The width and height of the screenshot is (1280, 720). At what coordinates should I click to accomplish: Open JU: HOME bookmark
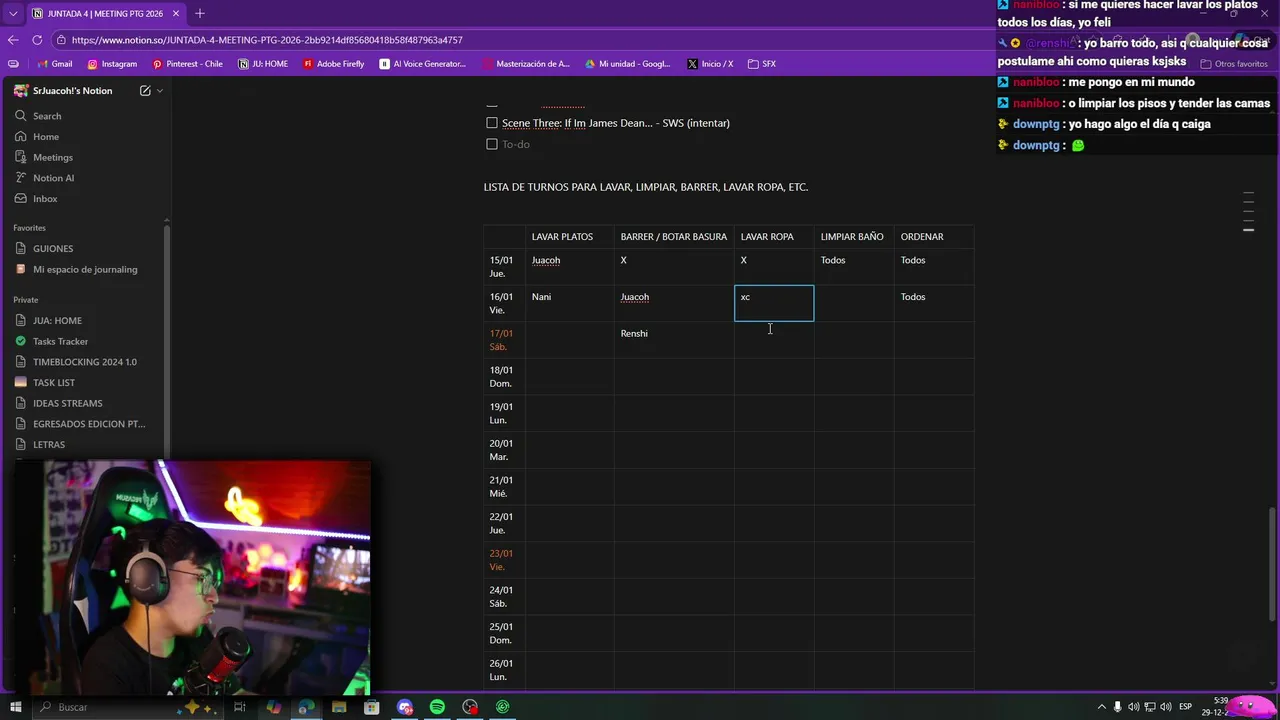[x=263, y=64]
